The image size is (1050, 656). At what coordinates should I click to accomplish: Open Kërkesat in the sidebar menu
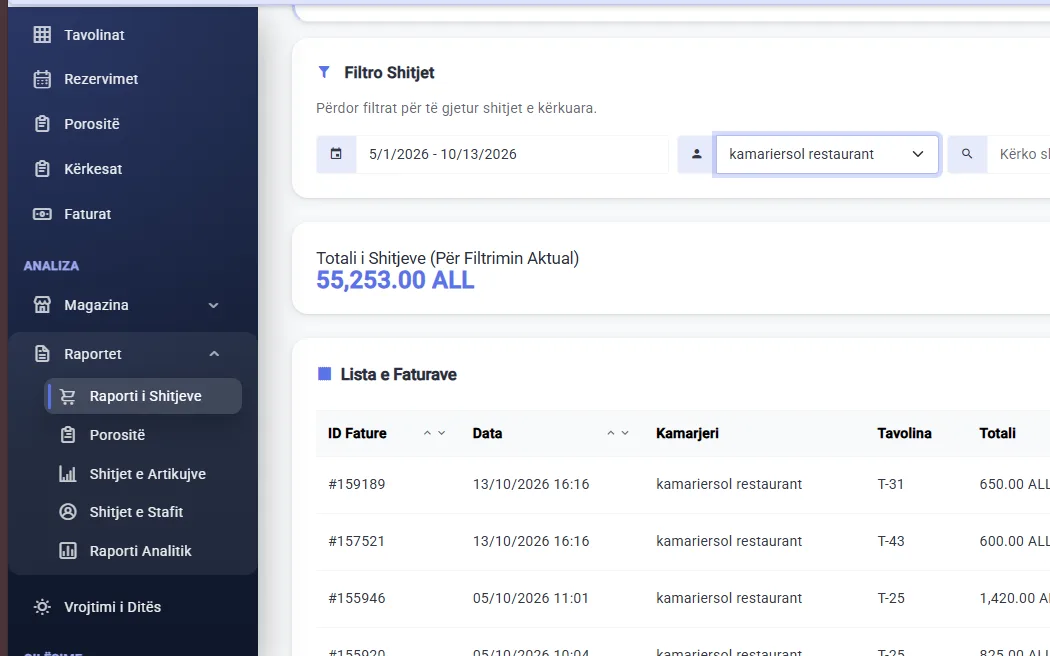[93, 169]
